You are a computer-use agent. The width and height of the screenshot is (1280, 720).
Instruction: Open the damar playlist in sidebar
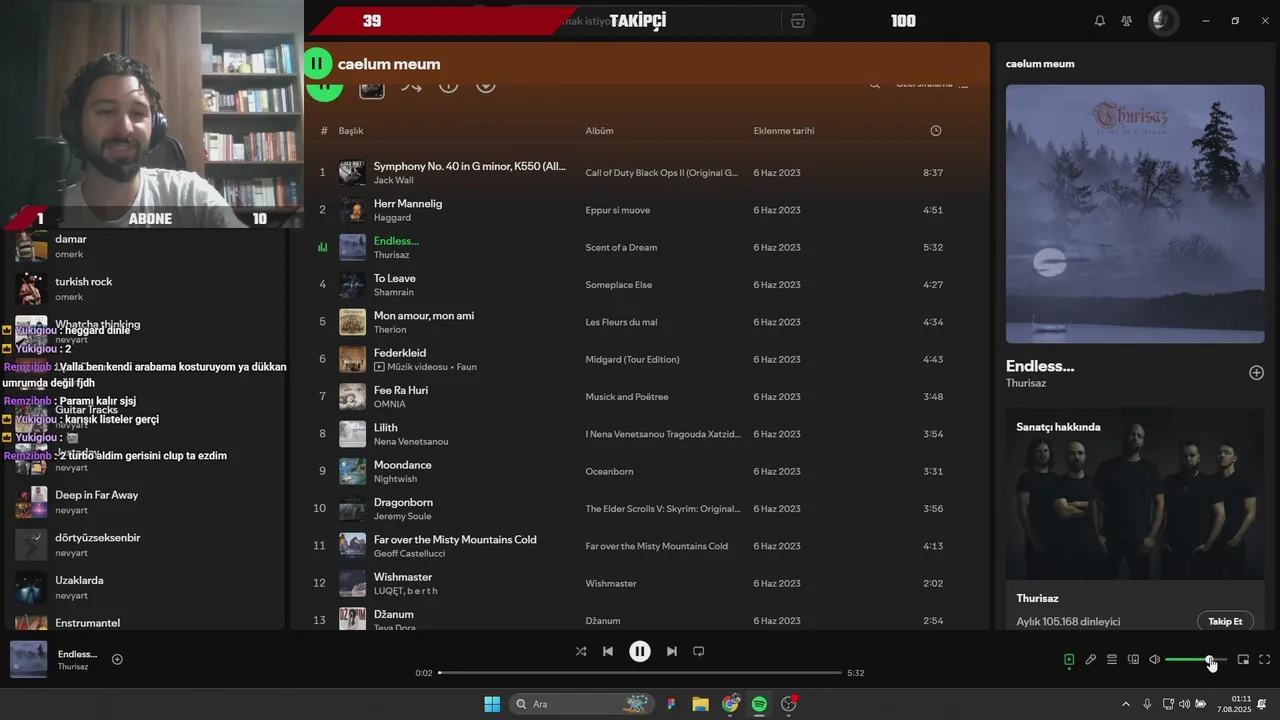coord(145,246)
